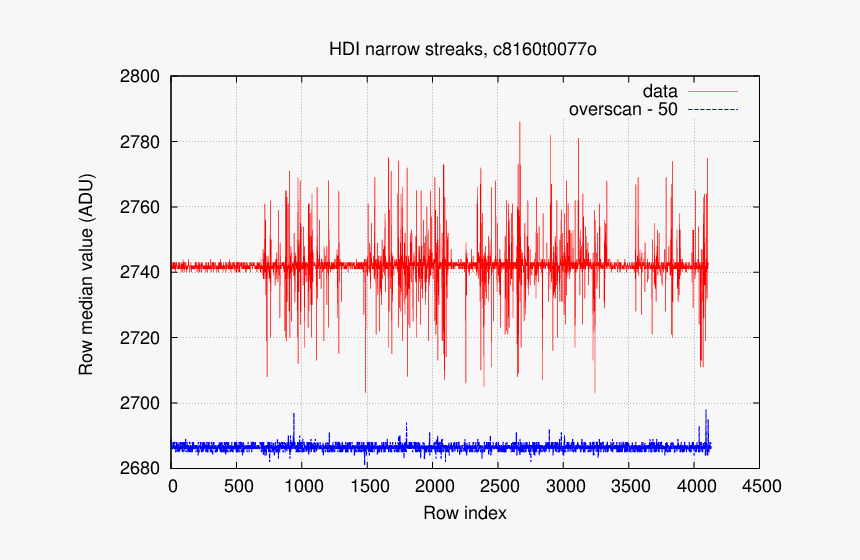This screenshot has height=560, width=860.
Task: Click the y-axis tick label 2680
Action: click(x=140, y=468)
